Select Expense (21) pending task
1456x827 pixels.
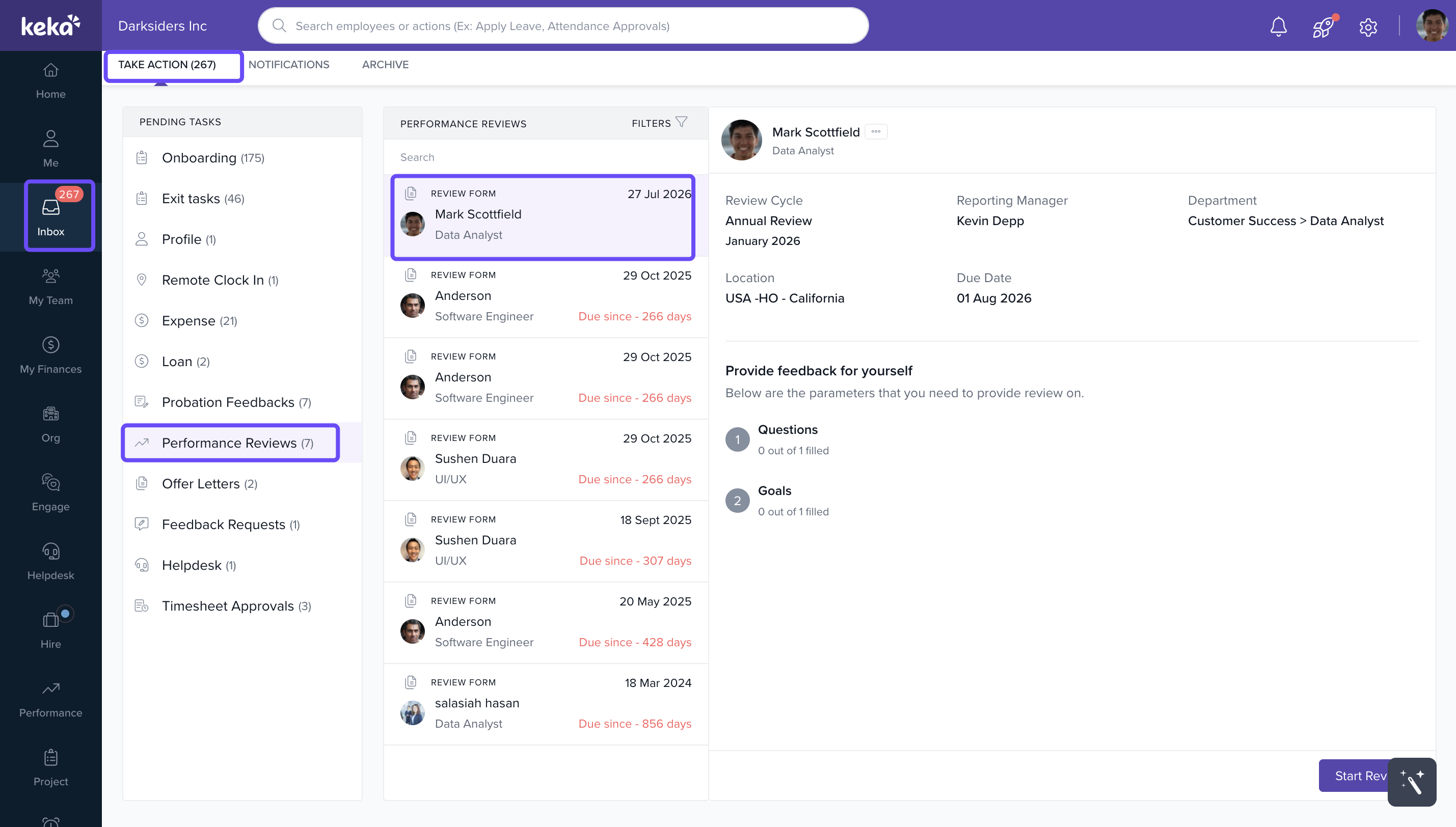pos(242,321)
